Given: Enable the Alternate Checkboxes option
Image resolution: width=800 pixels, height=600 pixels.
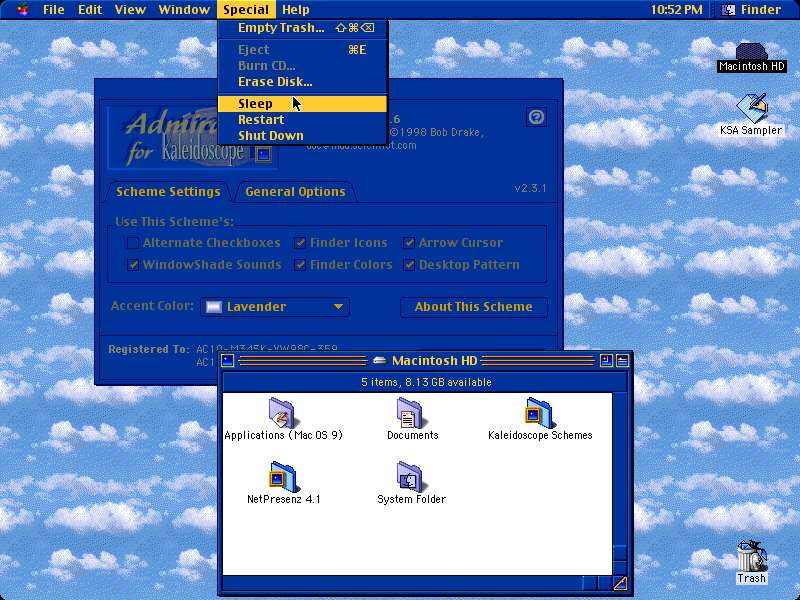Looking at the screenshot, I should click(x=133, y=243).
